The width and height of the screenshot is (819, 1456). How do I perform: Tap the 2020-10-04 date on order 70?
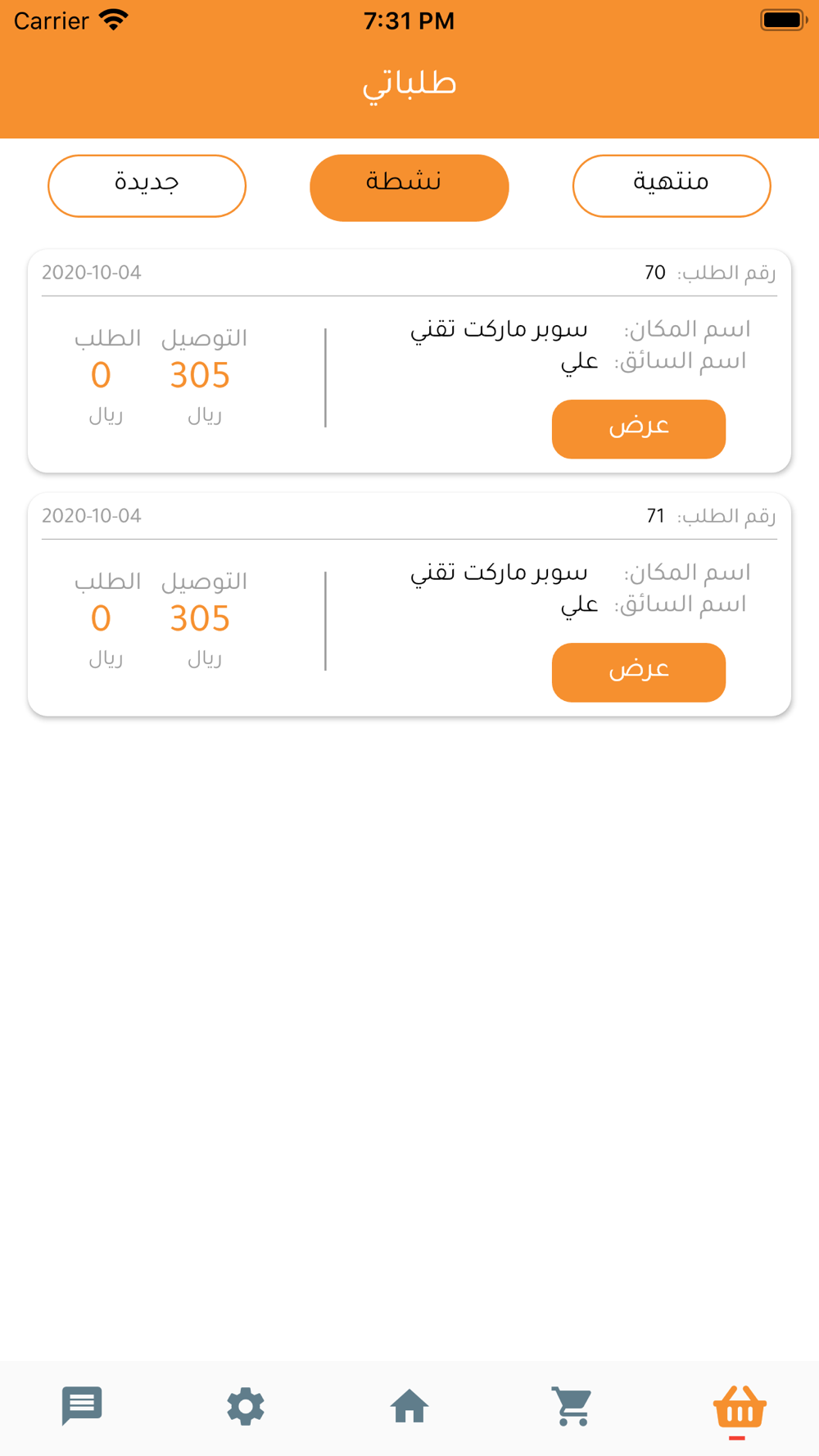(92, 273)
